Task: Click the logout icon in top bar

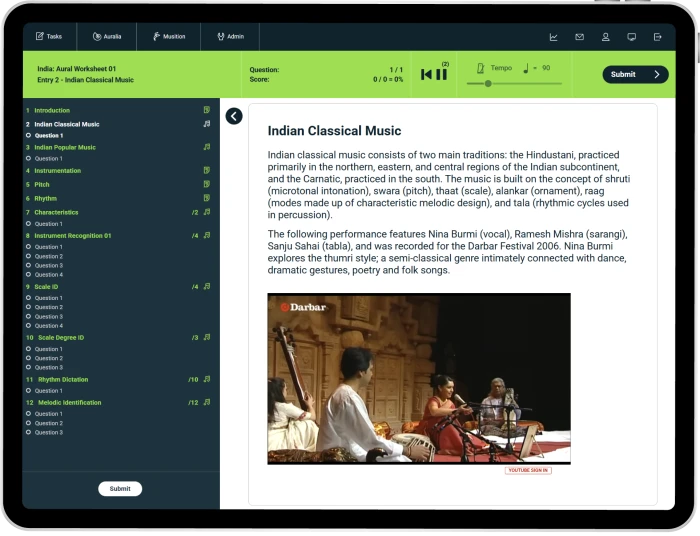Action: pos(657,37)
